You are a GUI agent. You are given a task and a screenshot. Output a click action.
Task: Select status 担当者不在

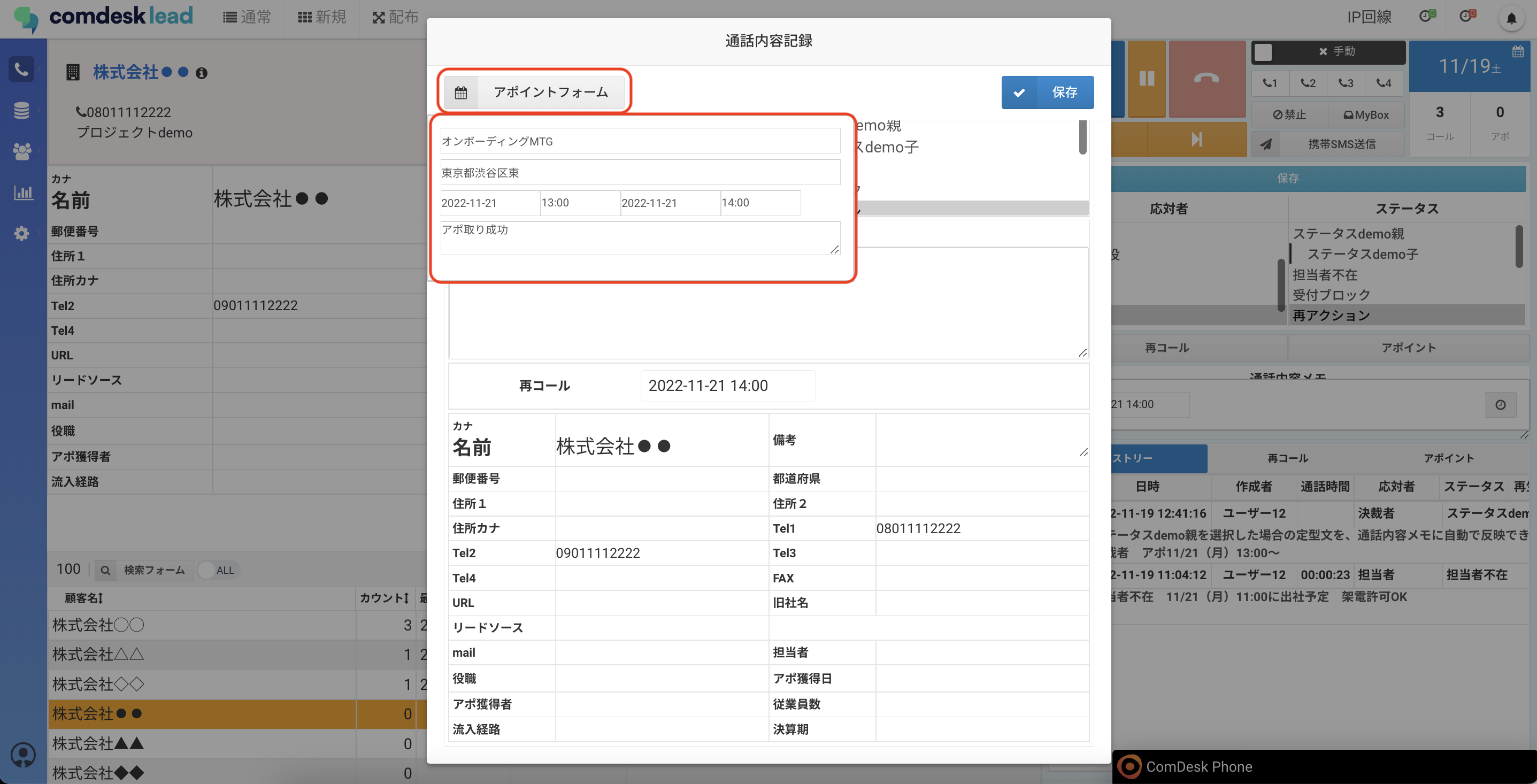[1325, 274]
